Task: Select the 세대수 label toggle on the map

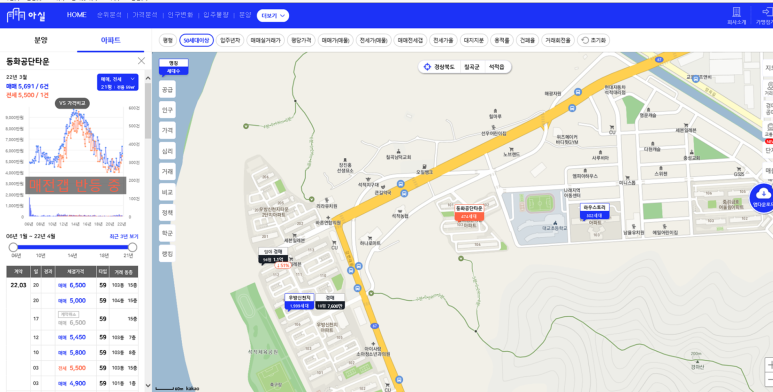Action: [x=174, y=71]
